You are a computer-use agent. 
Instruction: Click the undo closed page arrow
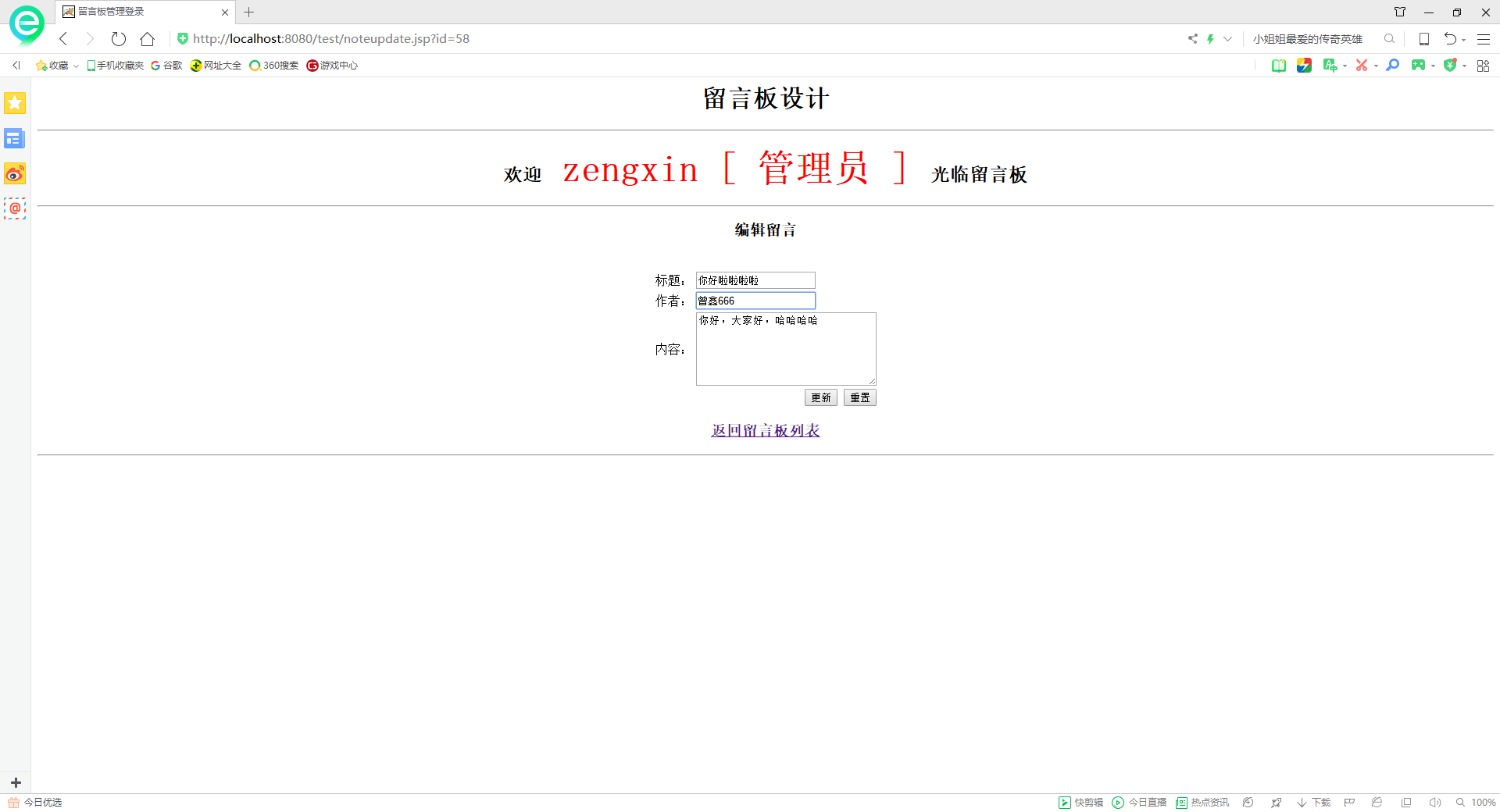click(x=1450, y=38)
